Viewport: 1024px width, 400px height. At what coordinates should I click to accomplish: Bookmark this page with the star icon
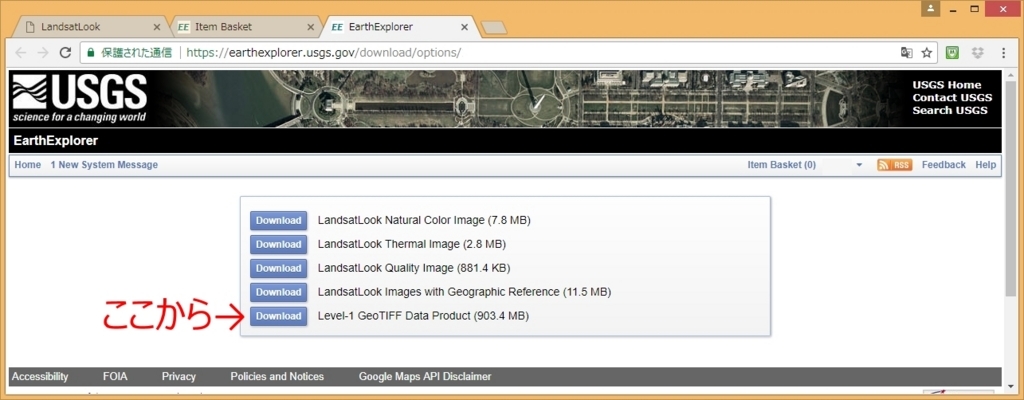click(x=927, y=53)
